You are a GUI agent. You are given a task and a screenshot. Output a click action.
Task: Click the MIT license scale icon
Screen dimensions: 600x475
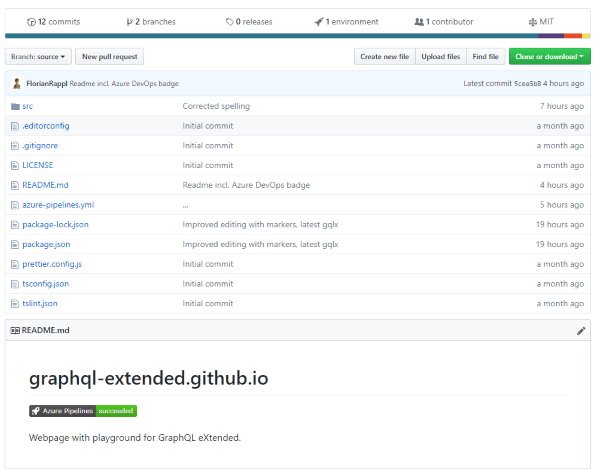click(533, 22)
